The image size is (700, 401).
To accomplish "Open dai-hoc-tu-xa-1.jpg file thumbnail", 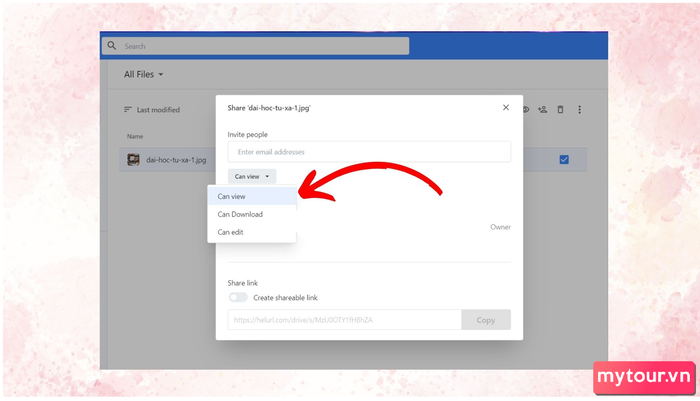I will coord(133,159).
